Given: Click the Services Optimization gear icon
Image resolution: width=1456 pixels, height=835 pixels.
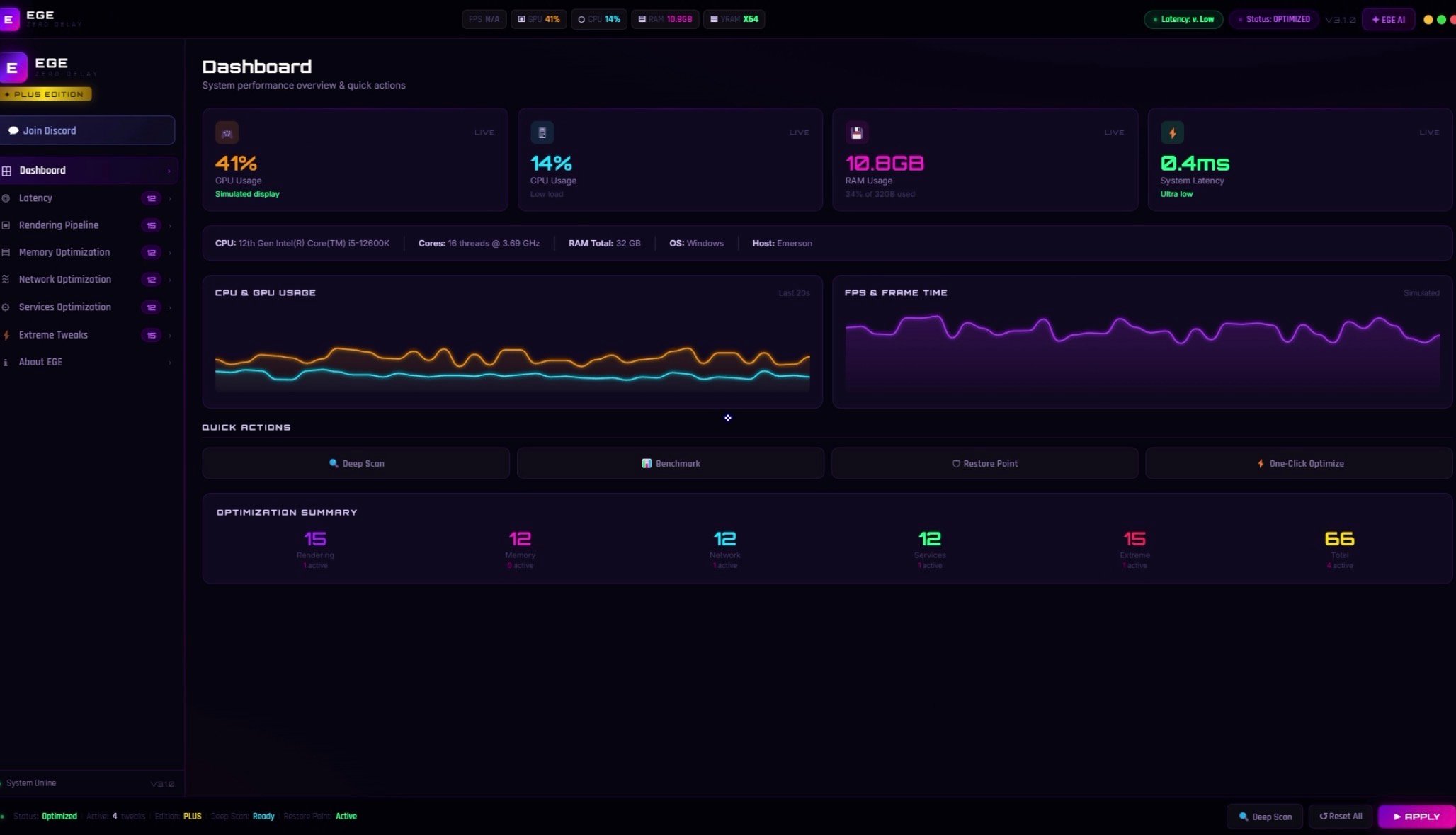Looking at the screenshot, I should (6, 307).
